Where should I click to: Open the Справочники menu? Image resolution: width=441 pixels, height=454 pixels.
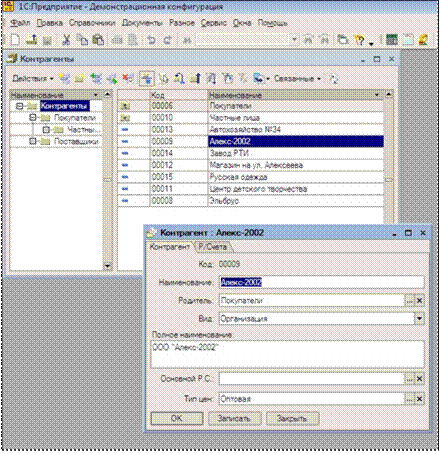point(92,23)
